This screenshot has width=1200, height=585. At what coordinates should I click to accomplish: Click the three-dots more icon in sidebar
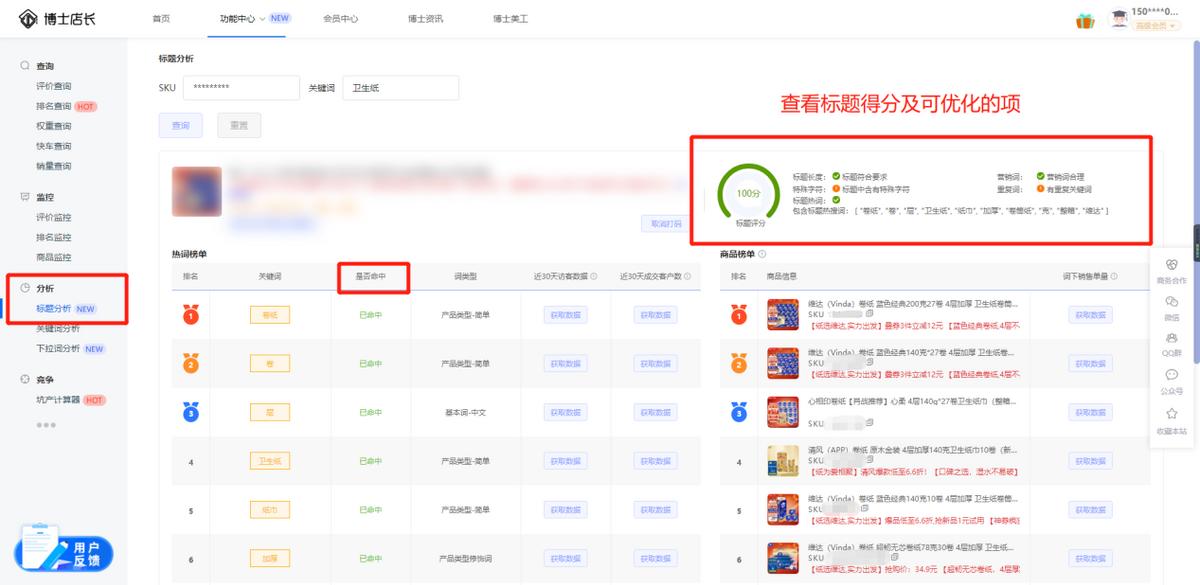pos(46,425)
